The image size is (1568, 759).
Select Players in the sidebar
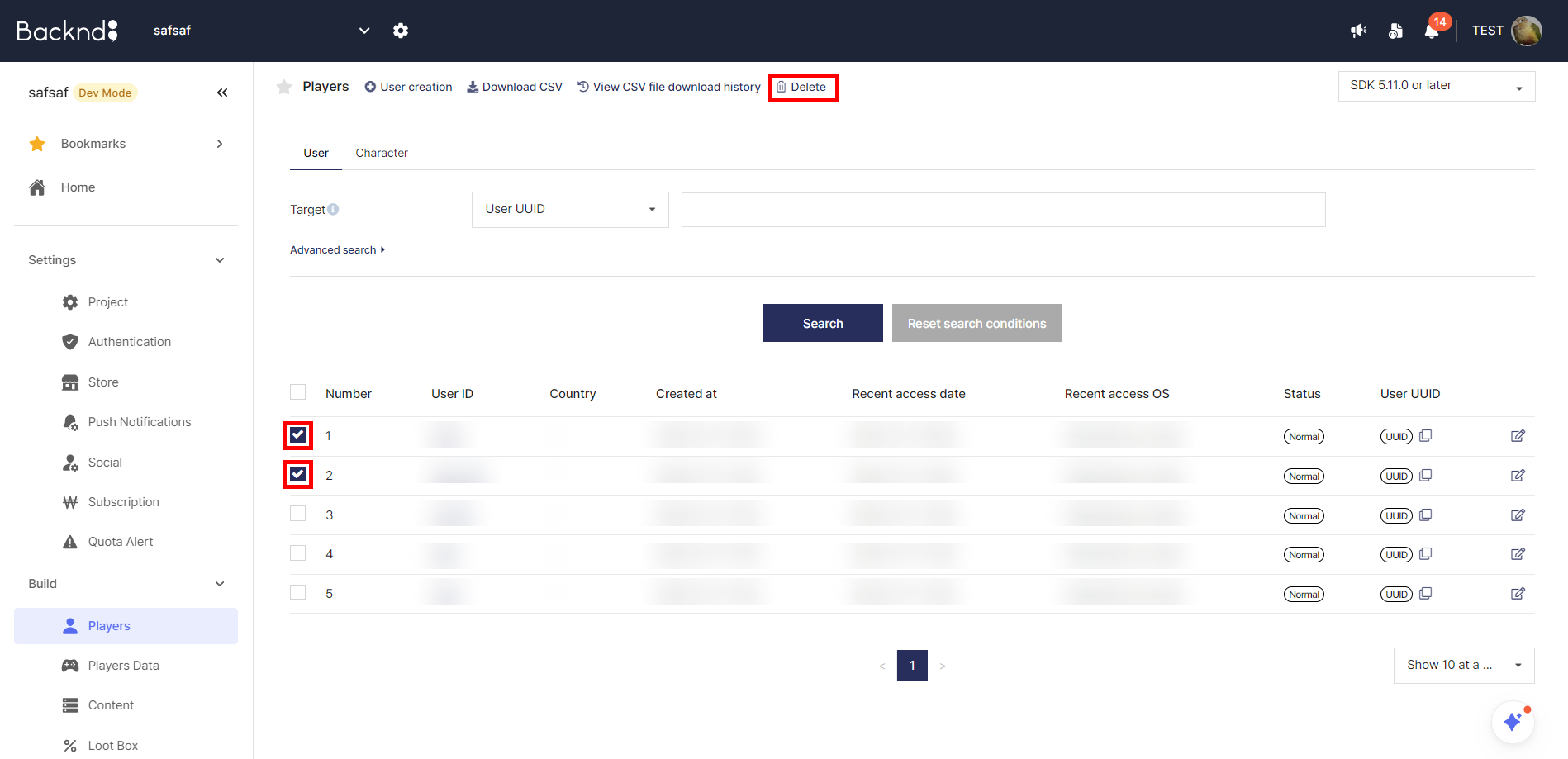(126, 626)
